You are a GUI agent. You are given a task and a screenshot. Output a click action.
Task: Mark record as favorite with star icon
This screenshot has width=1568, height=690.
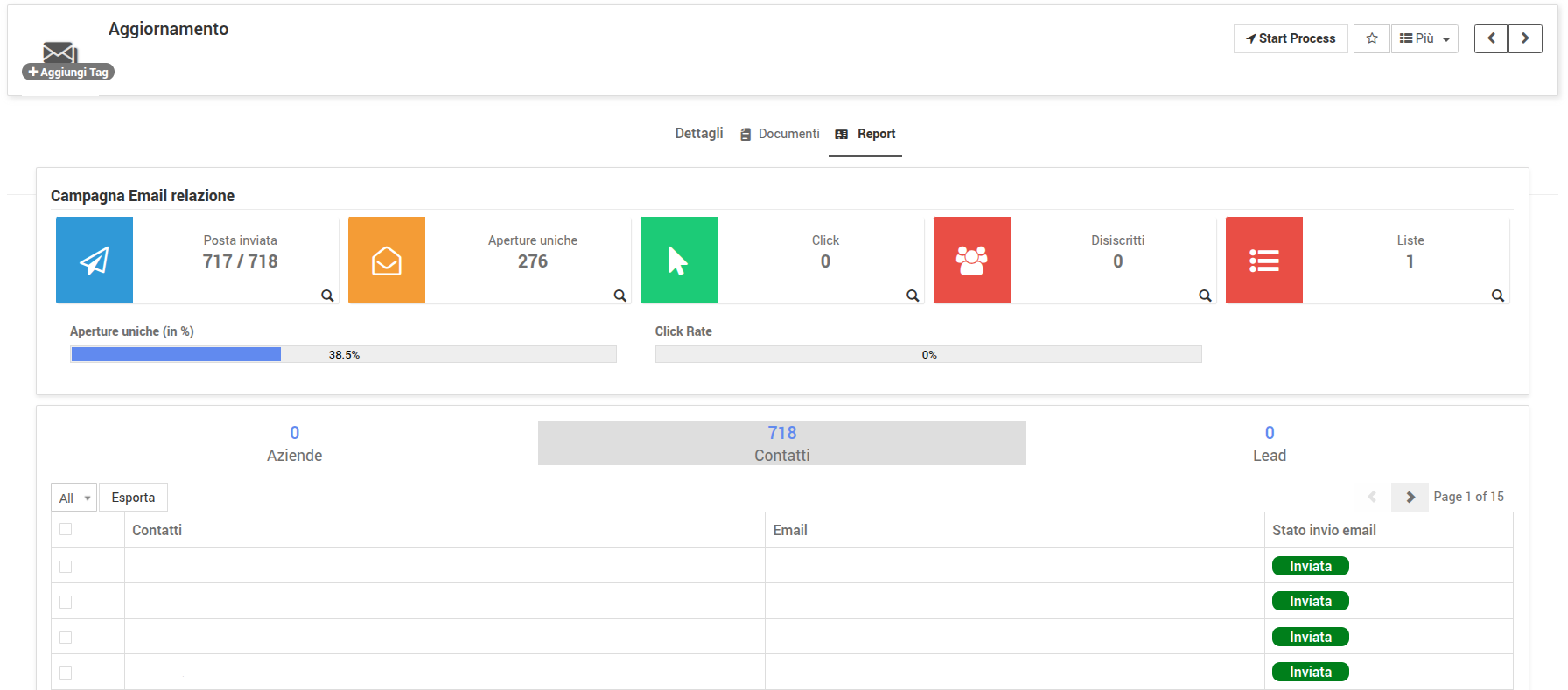(x=1372, y=38)
